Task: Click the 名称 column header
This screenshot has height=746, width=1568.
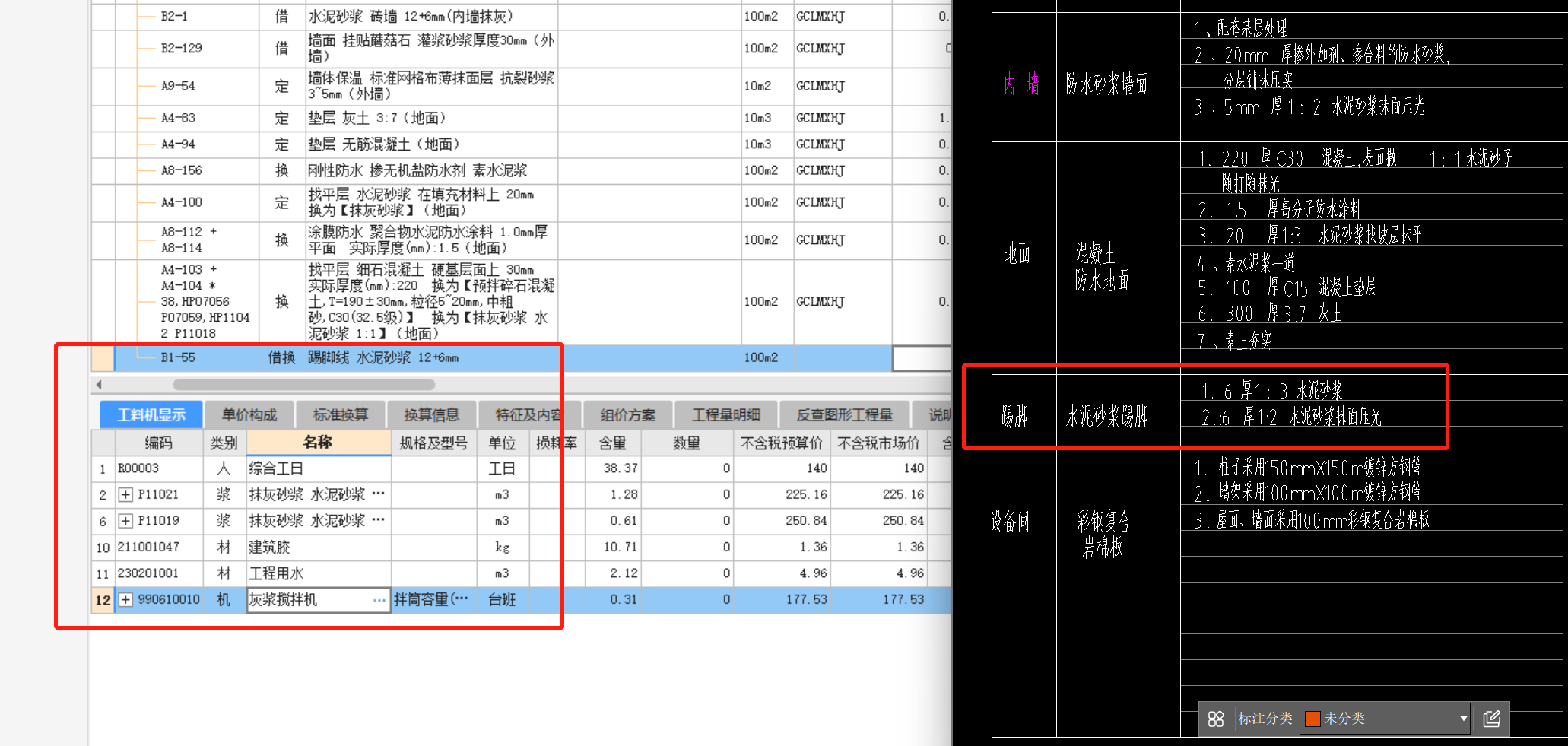Action: coord(318,443)
